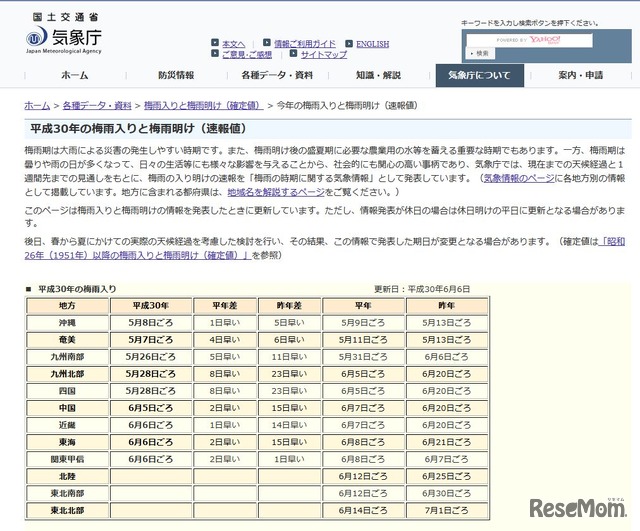Click the square icon before サイトマップ

tap(293, 53)
